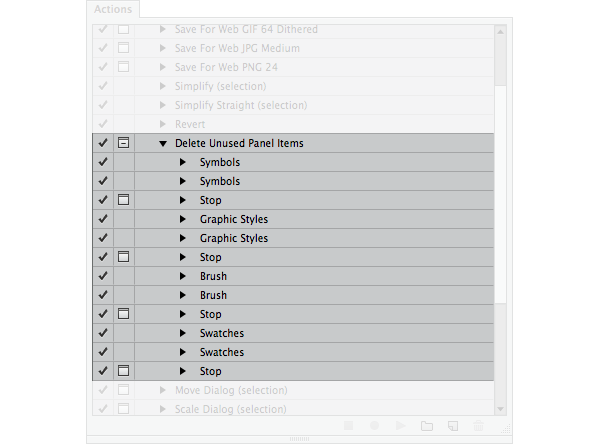Uncheck the Delete Unused Panel Items checkmark

102,144
